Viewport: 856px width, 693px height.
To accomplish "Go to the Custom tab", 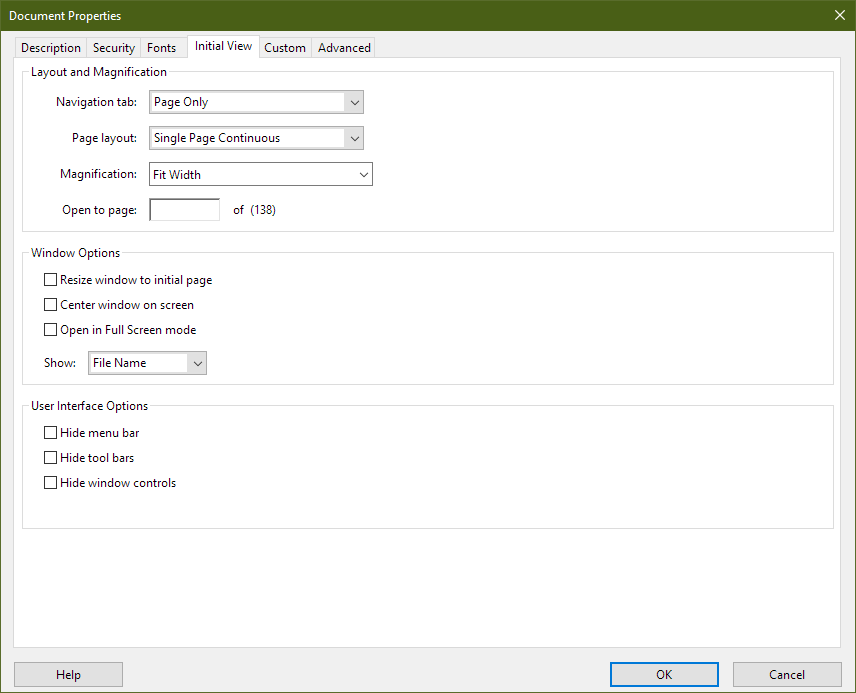I will [x=285, y=48].
